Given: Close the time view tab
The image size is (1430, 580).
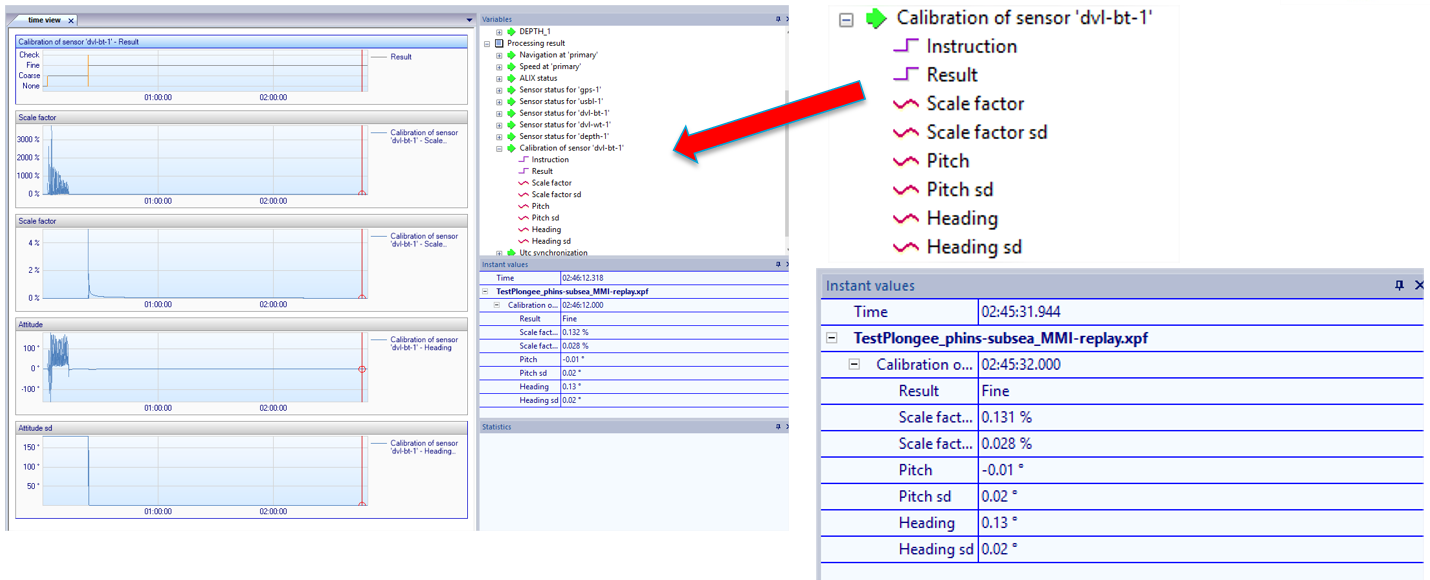Looking at the screenshot, I should (72, 20).
